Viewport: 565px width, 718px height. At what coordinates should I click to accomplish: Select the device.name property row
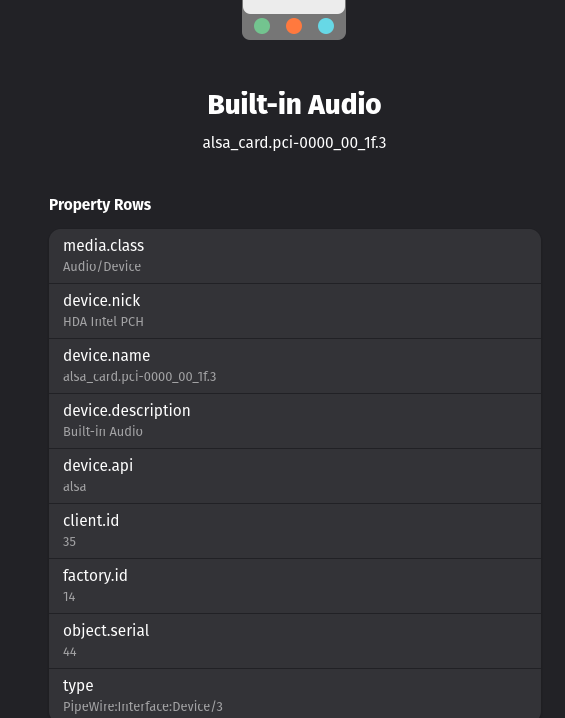coord(295,366)
